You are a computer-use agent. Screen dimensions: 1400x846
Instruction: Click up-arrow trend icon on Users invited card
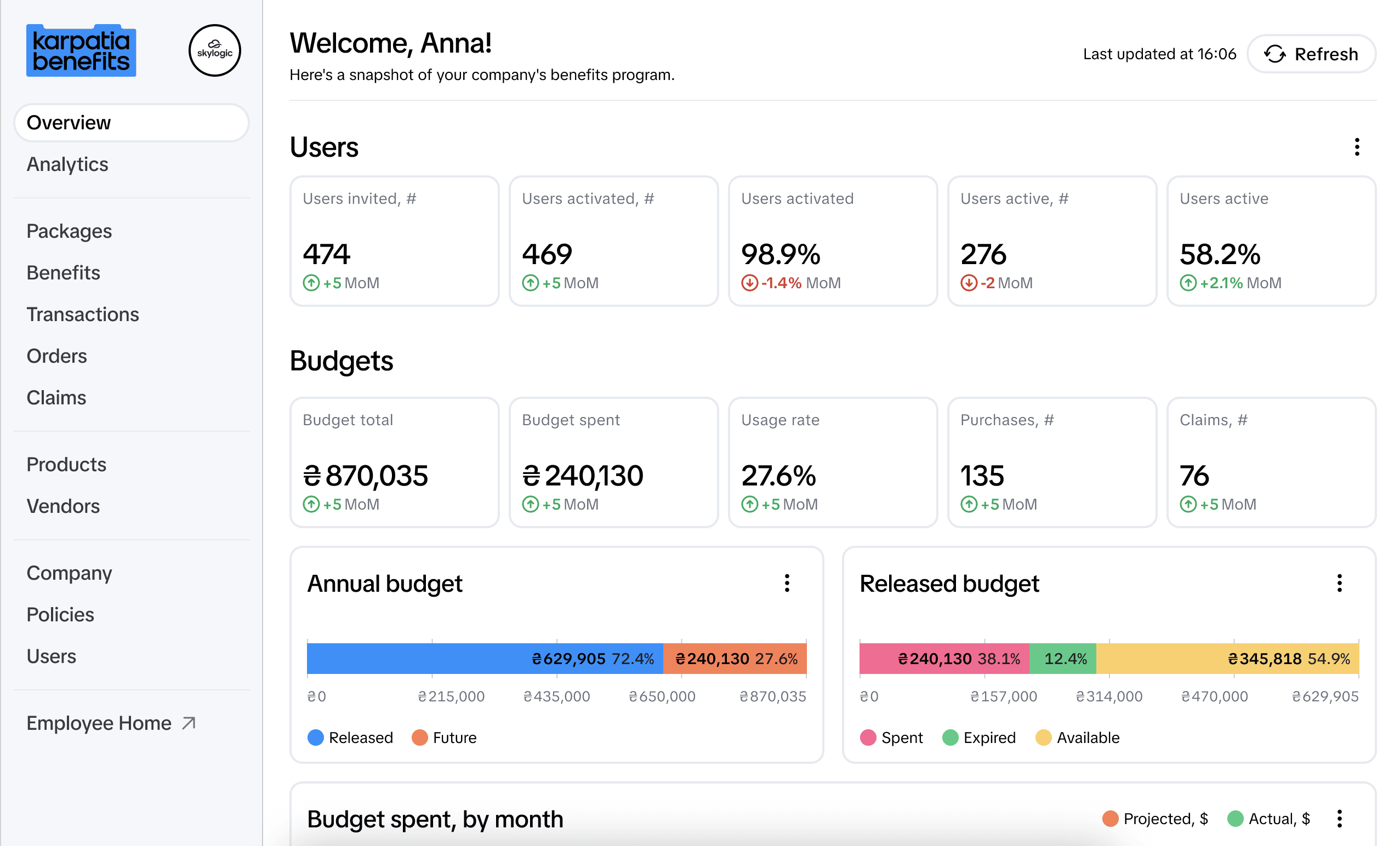point(311,283)
